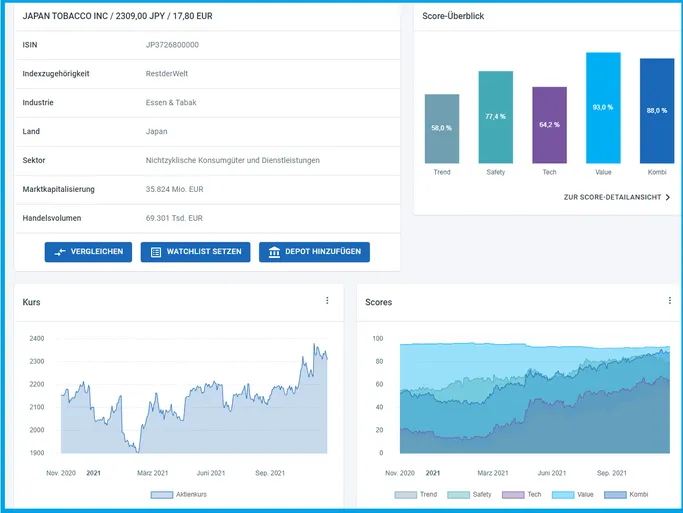
Task: Click the Marktkapitalisierung value 35.824 Mio. EUR
Action: 174,189
